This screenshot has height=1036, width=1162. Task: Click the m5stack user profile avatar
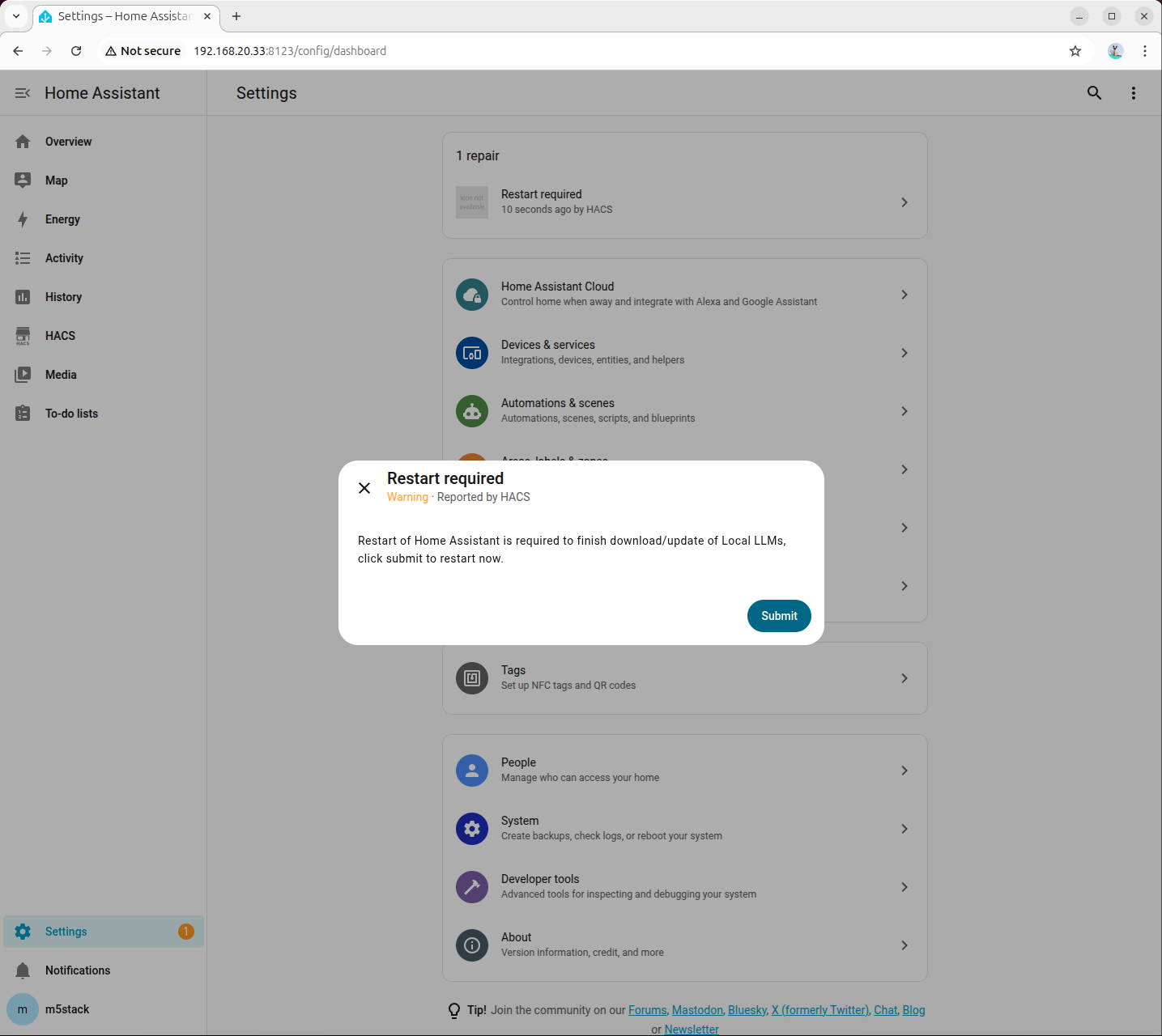coord(23,1009)
